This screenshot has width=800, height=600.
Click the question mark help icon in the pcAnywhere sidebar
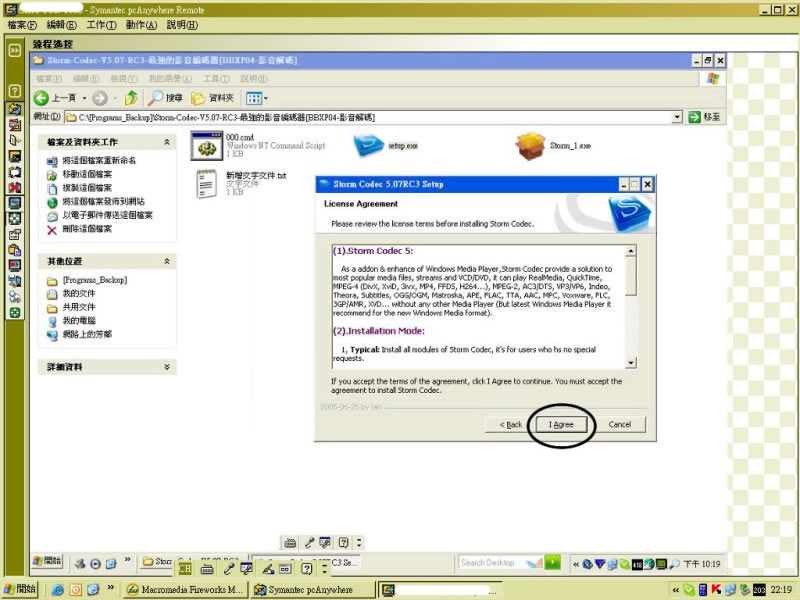coord(14,91)
